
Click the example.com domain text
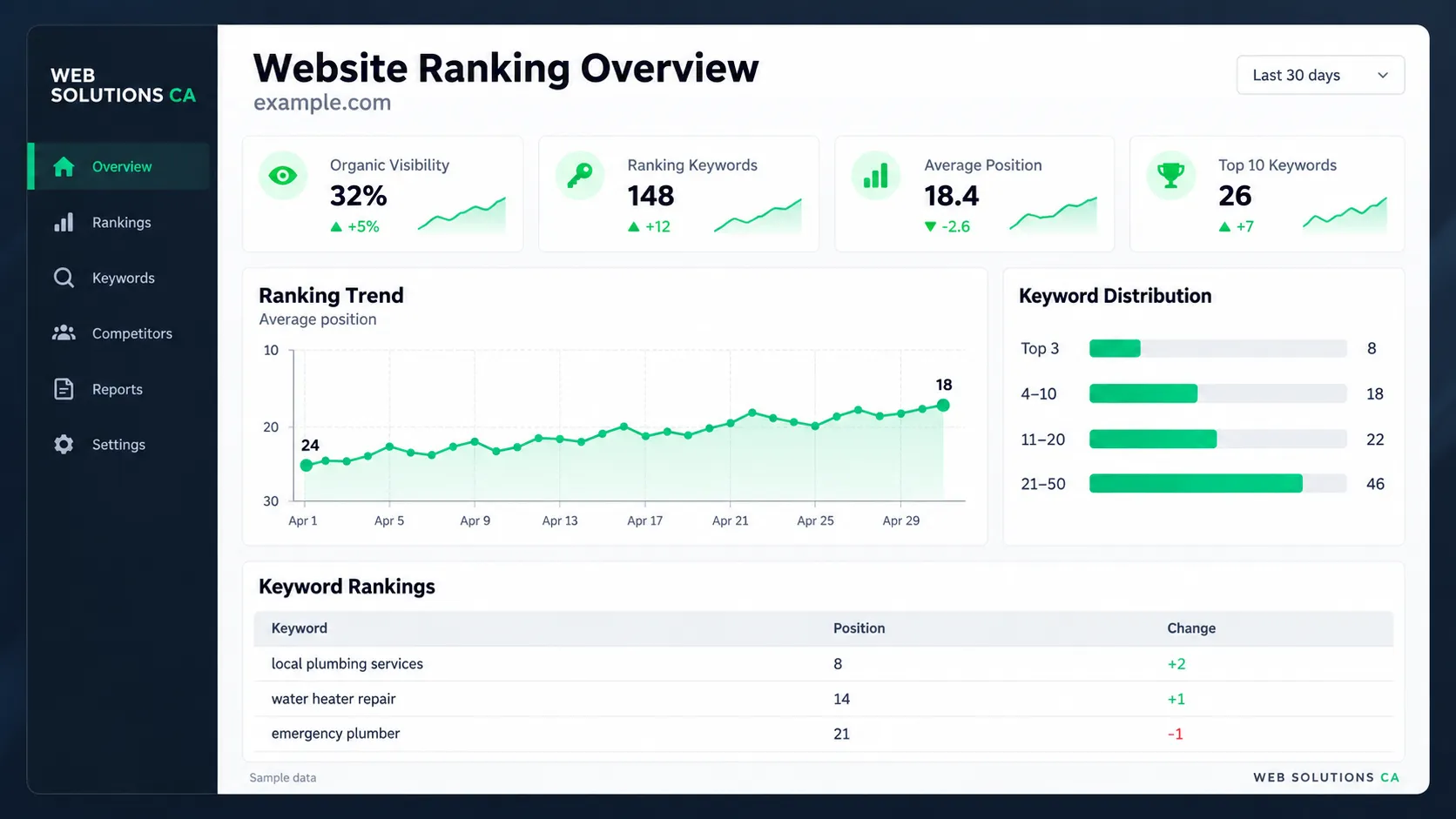(x=322, y=103)
